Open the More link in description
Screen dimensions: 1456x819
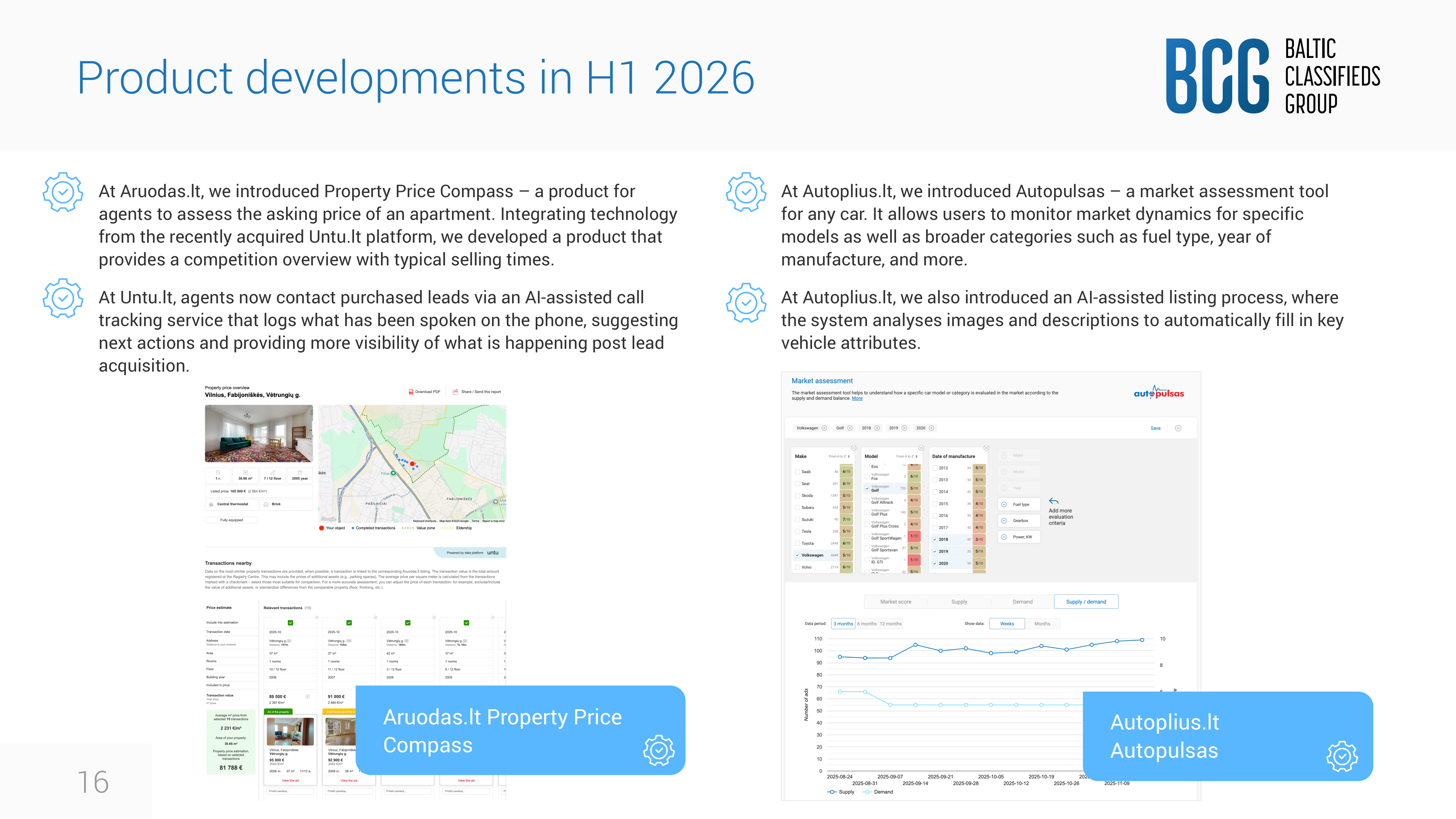point(857,399)
